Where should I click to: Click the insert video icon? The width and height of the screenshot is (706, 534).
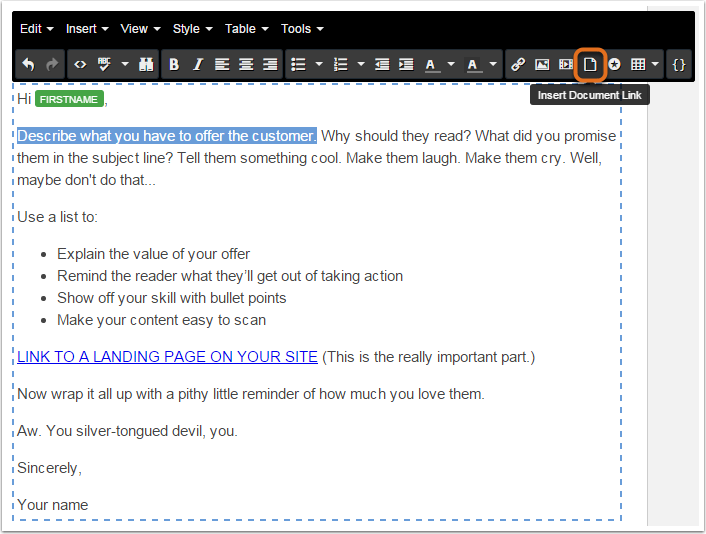coord(566,65)
